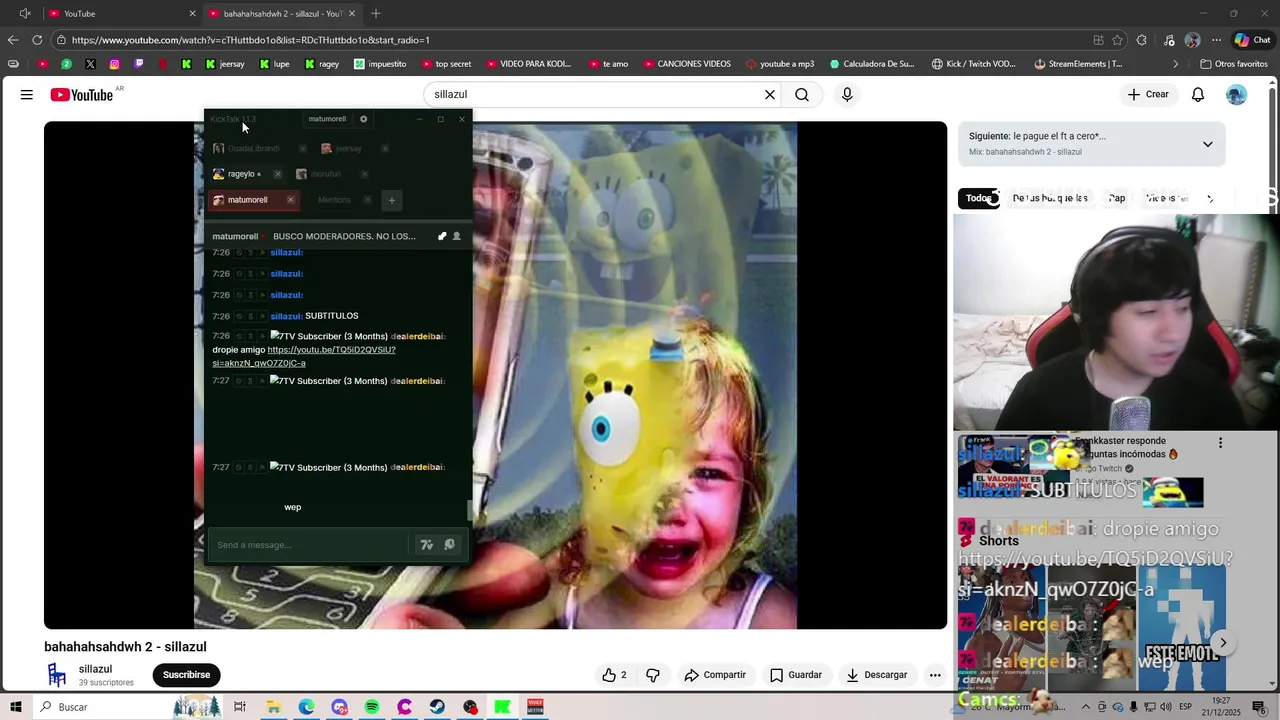The image size is (1280, 720).
Task: Open browser extensions puzzle icon
Action: pyautogui.click(x=1142, y=40)
